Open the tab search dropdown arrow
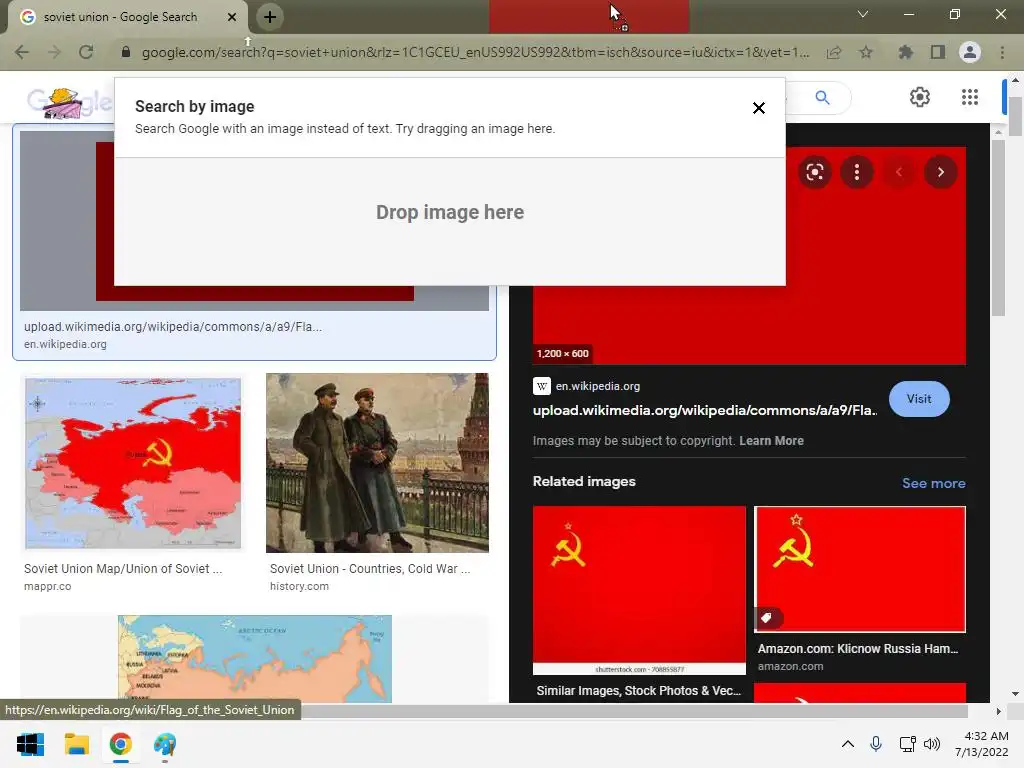The height and width of the screenshot is (768, 1024). (x=863, y=14)
